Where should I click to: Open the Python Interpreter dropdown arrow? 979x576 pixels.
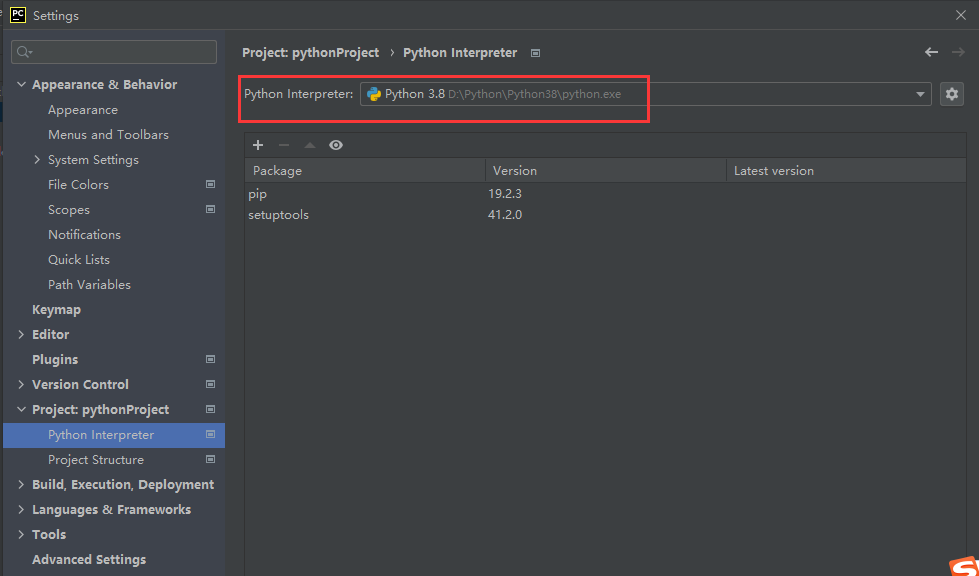coord(920,94)
